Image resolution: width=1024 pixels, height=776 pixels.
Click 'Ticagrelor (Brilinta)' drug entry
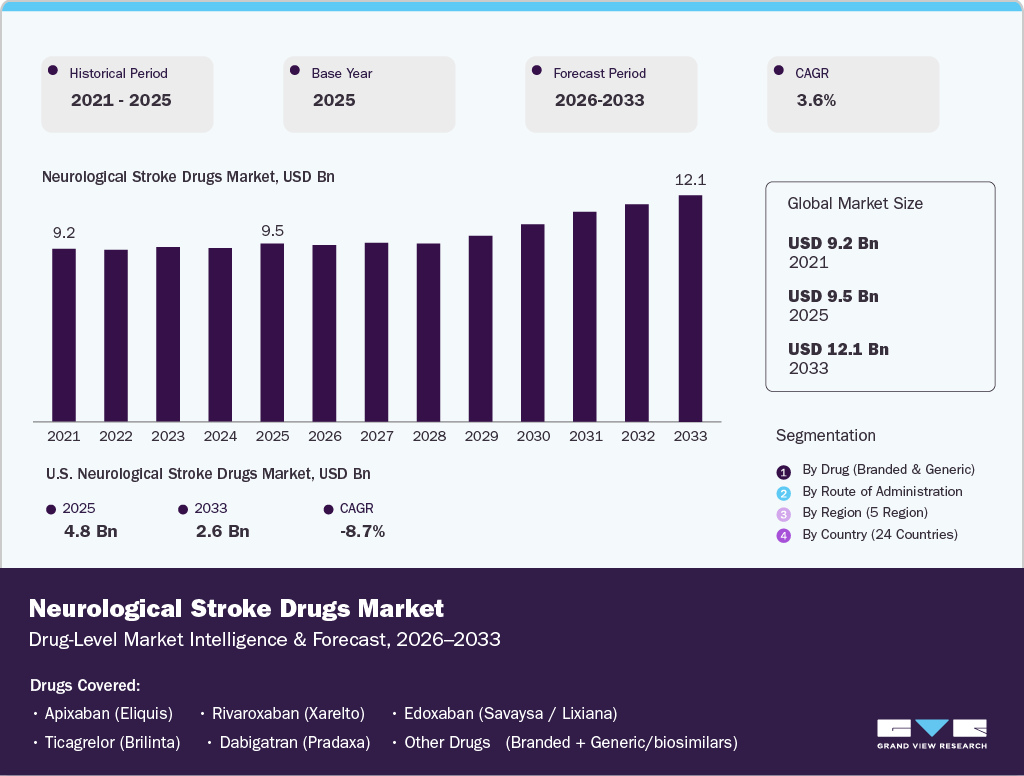pyautogui.click(x=112, y=743)
